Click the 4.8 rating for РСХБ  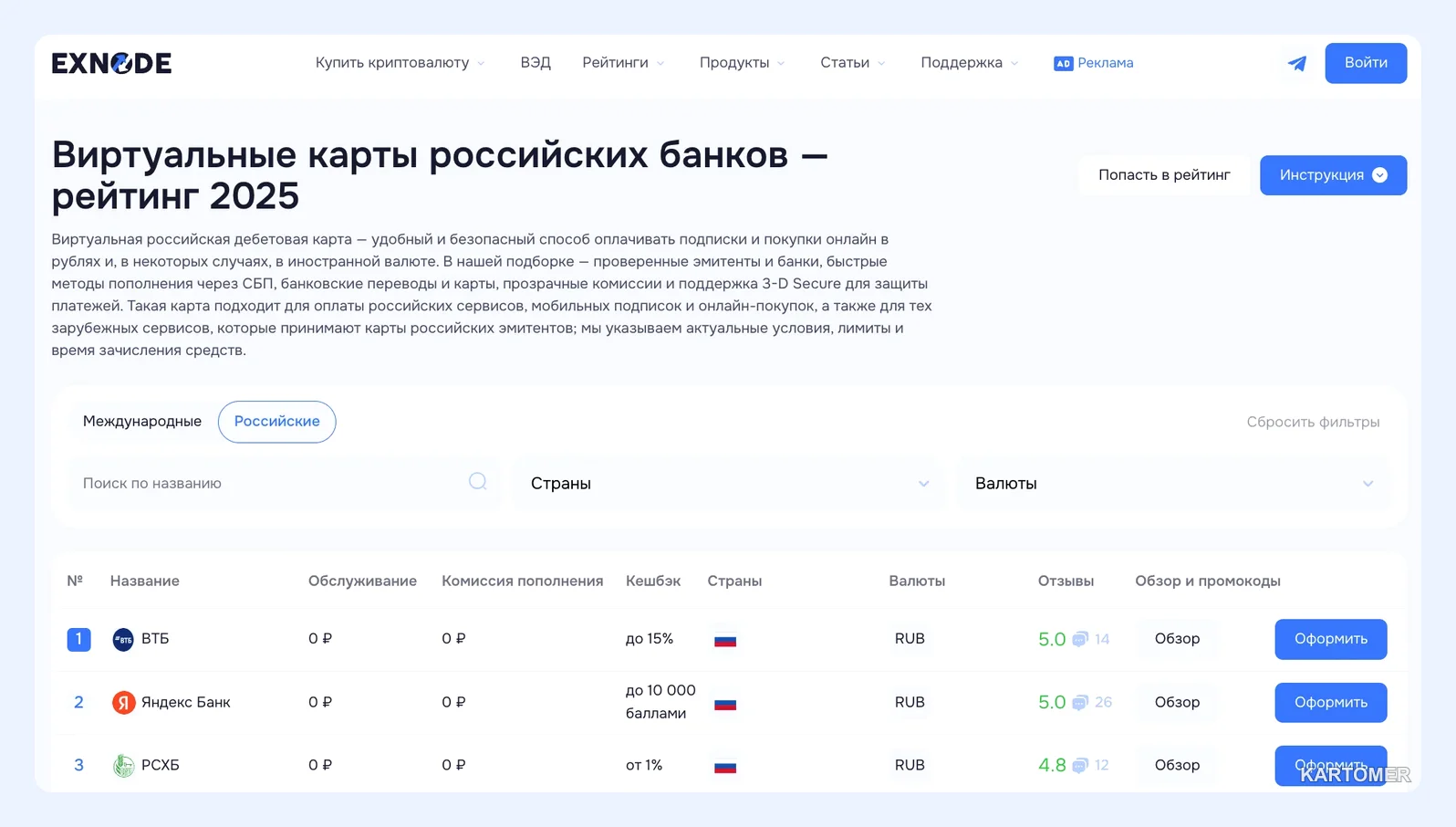1052,765
